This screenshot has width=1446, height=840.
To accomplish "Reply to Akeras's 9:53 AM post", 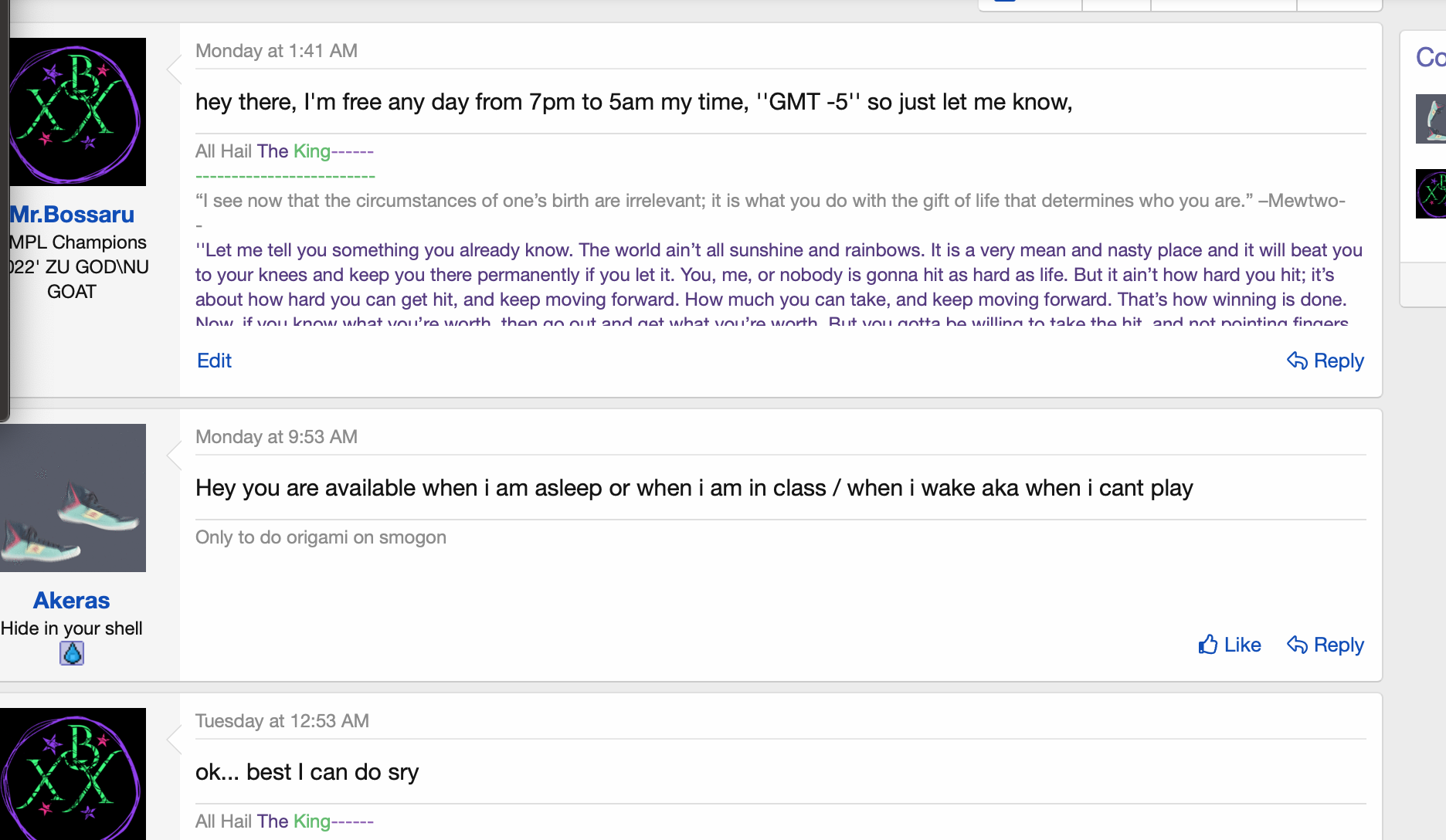I will pos(1325,645).
